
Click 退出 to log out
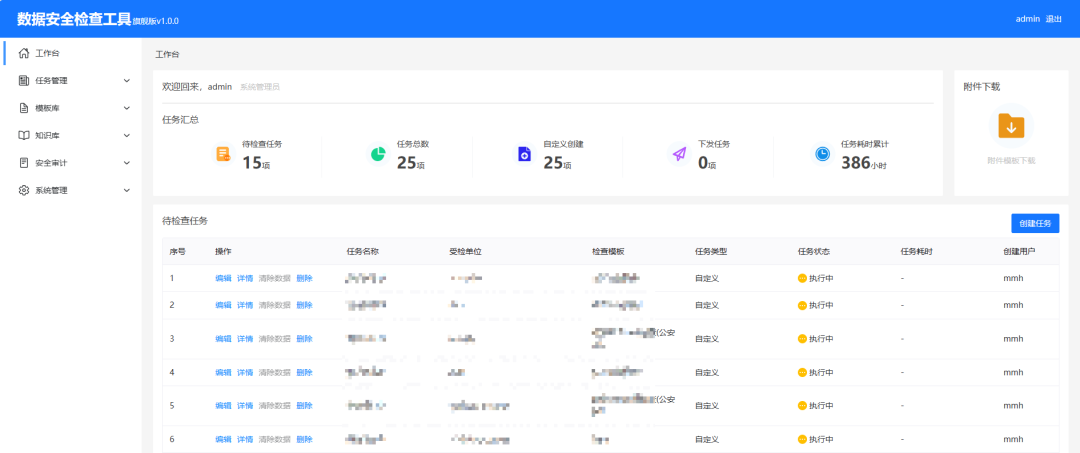tap(1053, 19)
